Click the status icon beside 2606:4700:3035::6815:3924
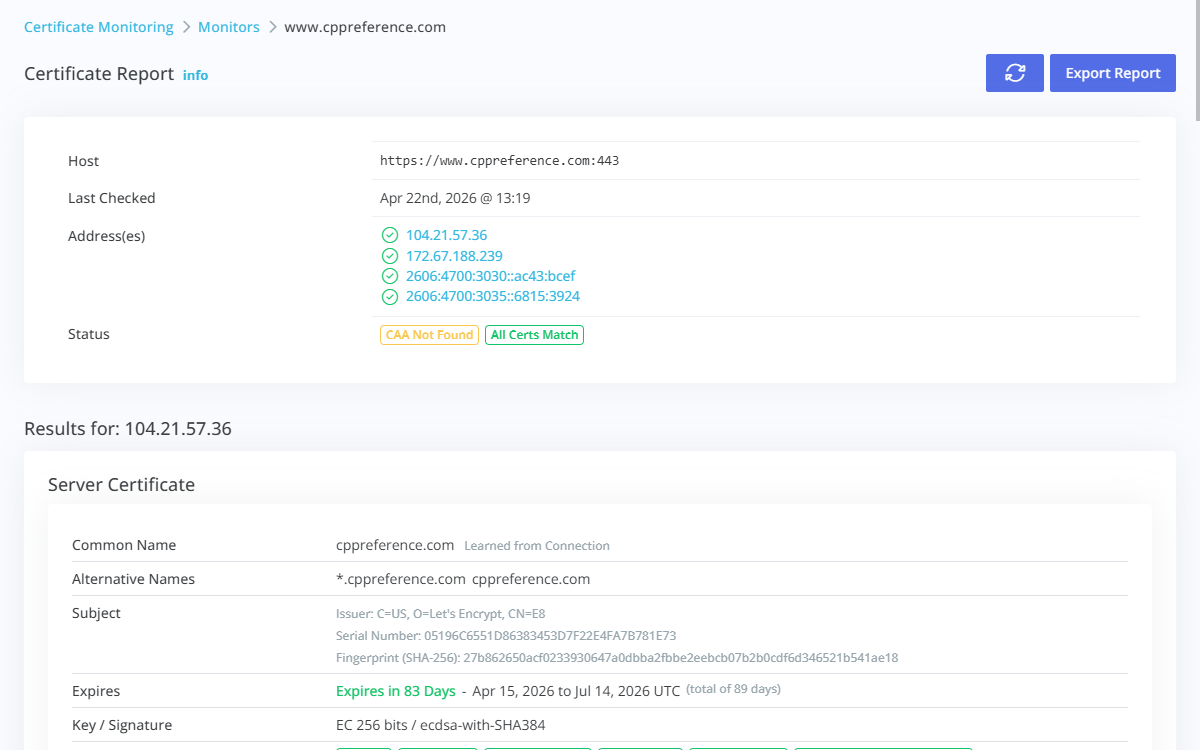 (x=389, y=297)
